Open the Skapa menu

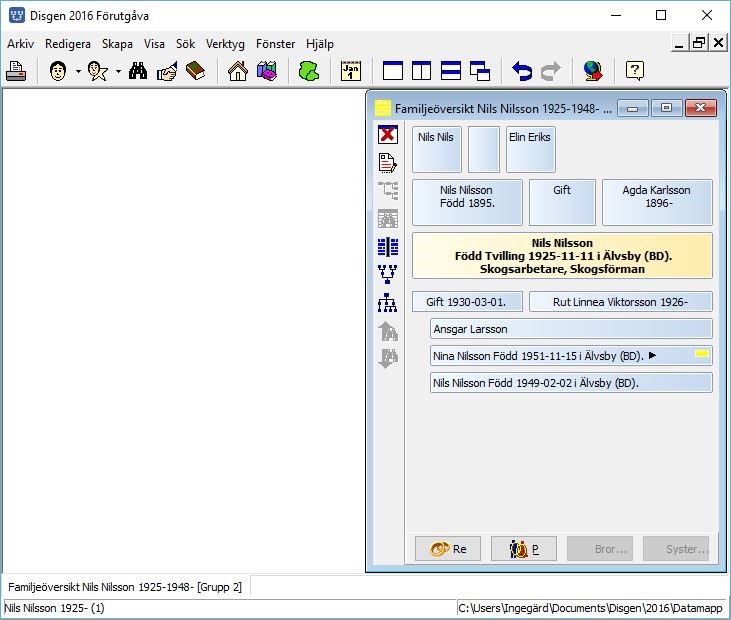pyautogui.click(x=117, y=44)
